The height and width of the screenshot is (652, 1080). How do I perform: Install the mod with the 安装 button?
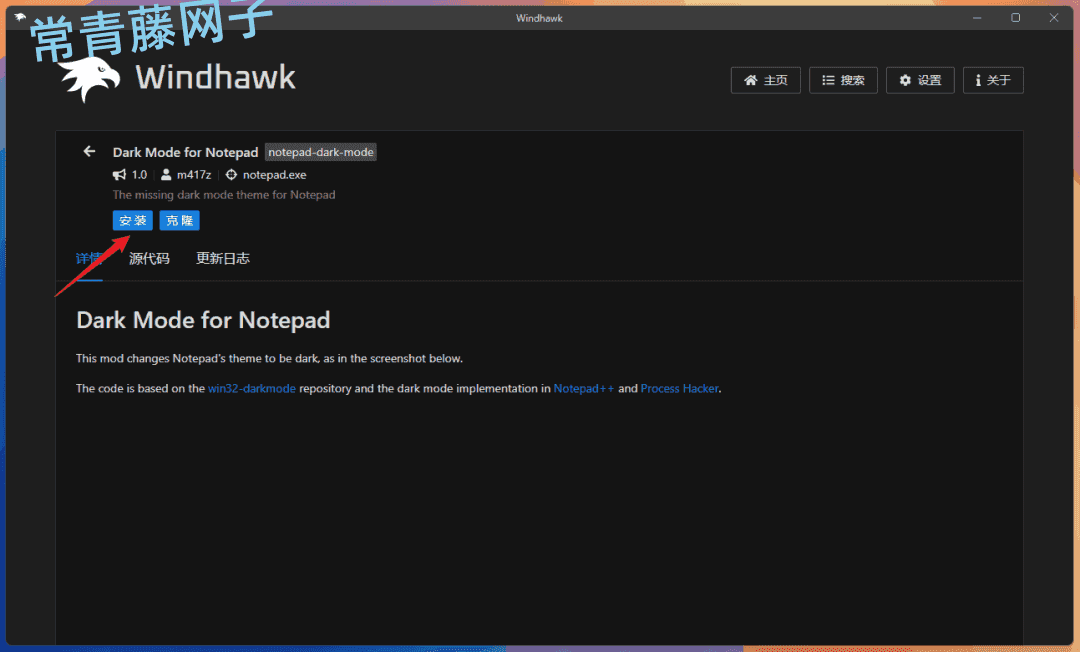(132, 220)
